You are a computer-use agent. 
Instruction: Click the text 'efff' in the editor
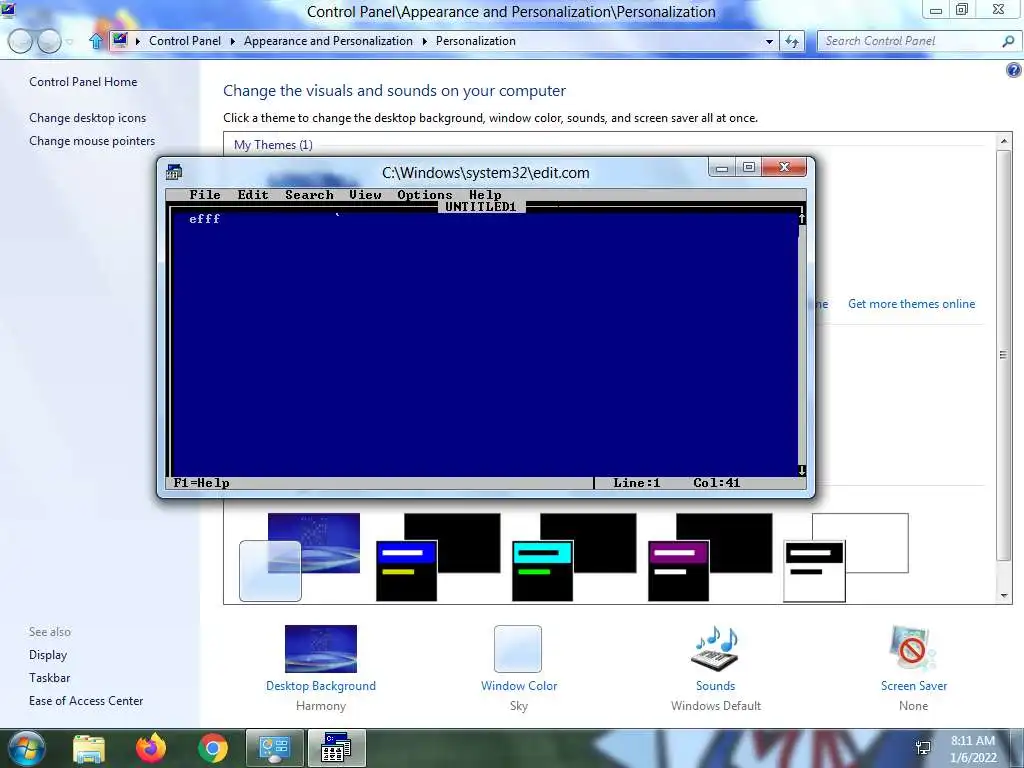click(204, 219)
